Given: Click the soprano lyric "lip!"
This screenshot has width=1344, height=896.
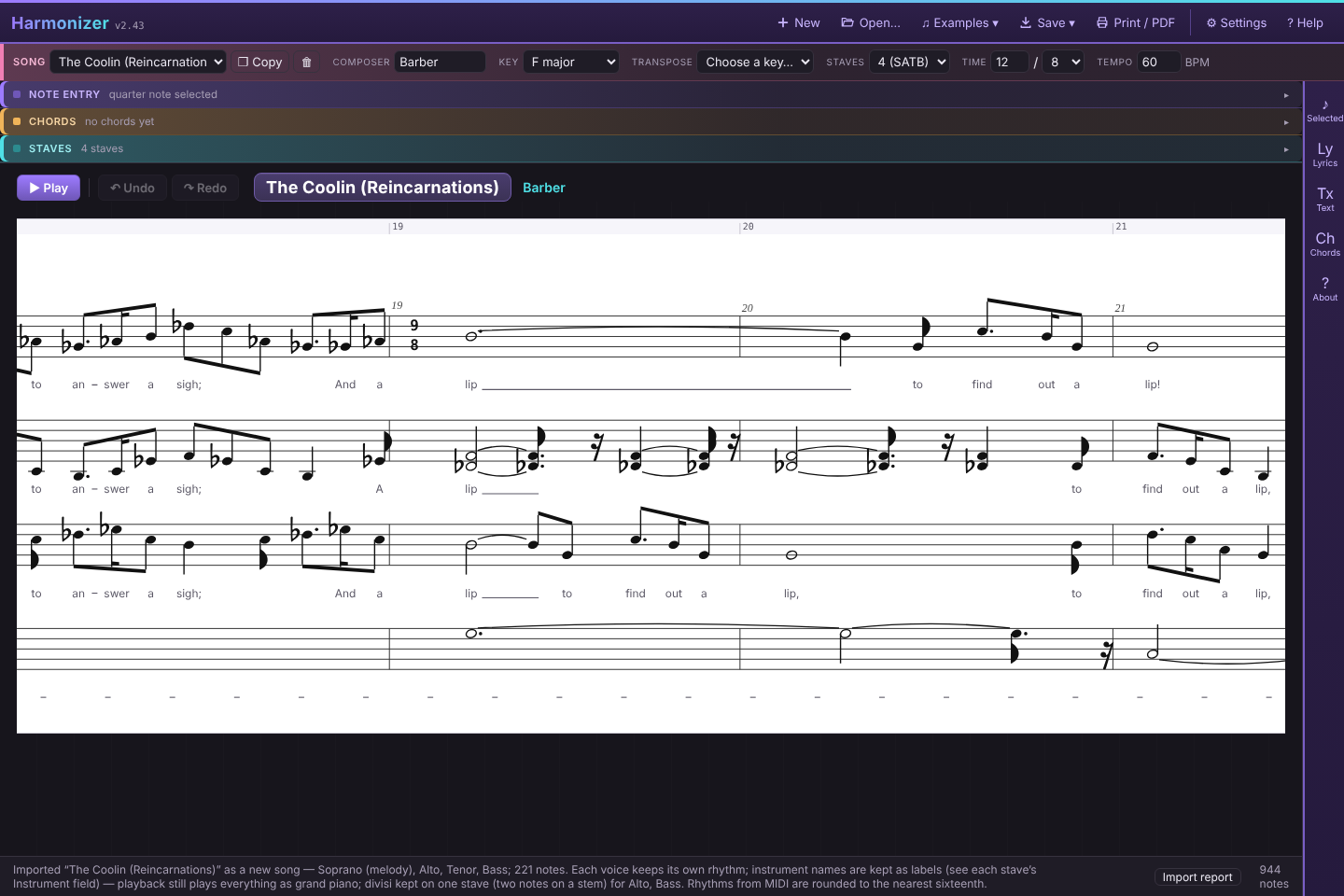Looking at the screenshot, I should coord(1153,385).
